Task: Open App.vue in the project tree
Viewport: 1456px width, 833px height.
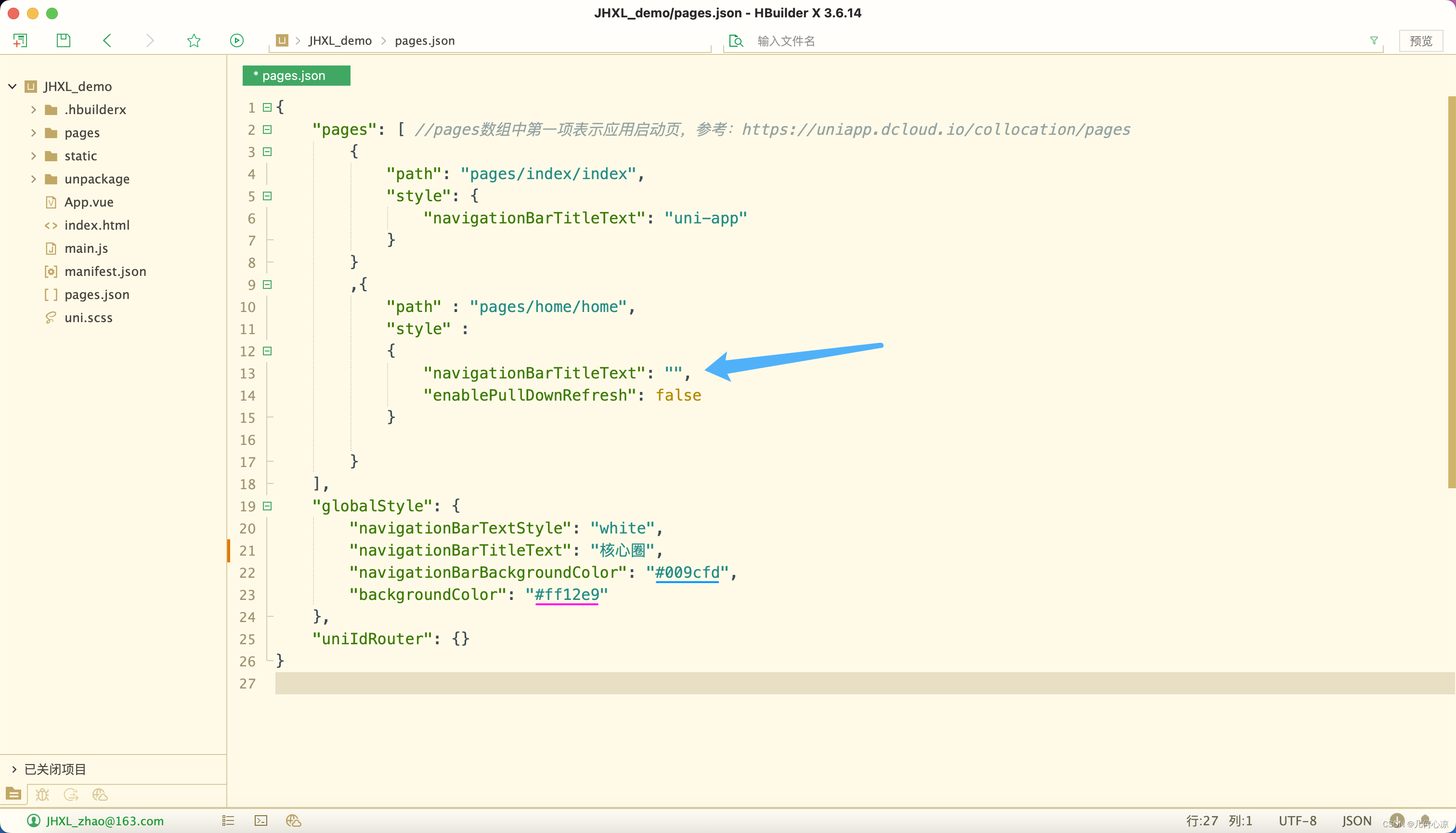Action: tap(89, 202)
